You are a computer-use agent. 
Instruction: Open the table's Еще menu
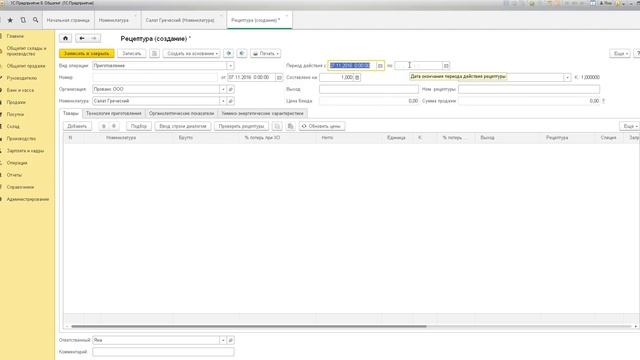click(x=630, y=127)
